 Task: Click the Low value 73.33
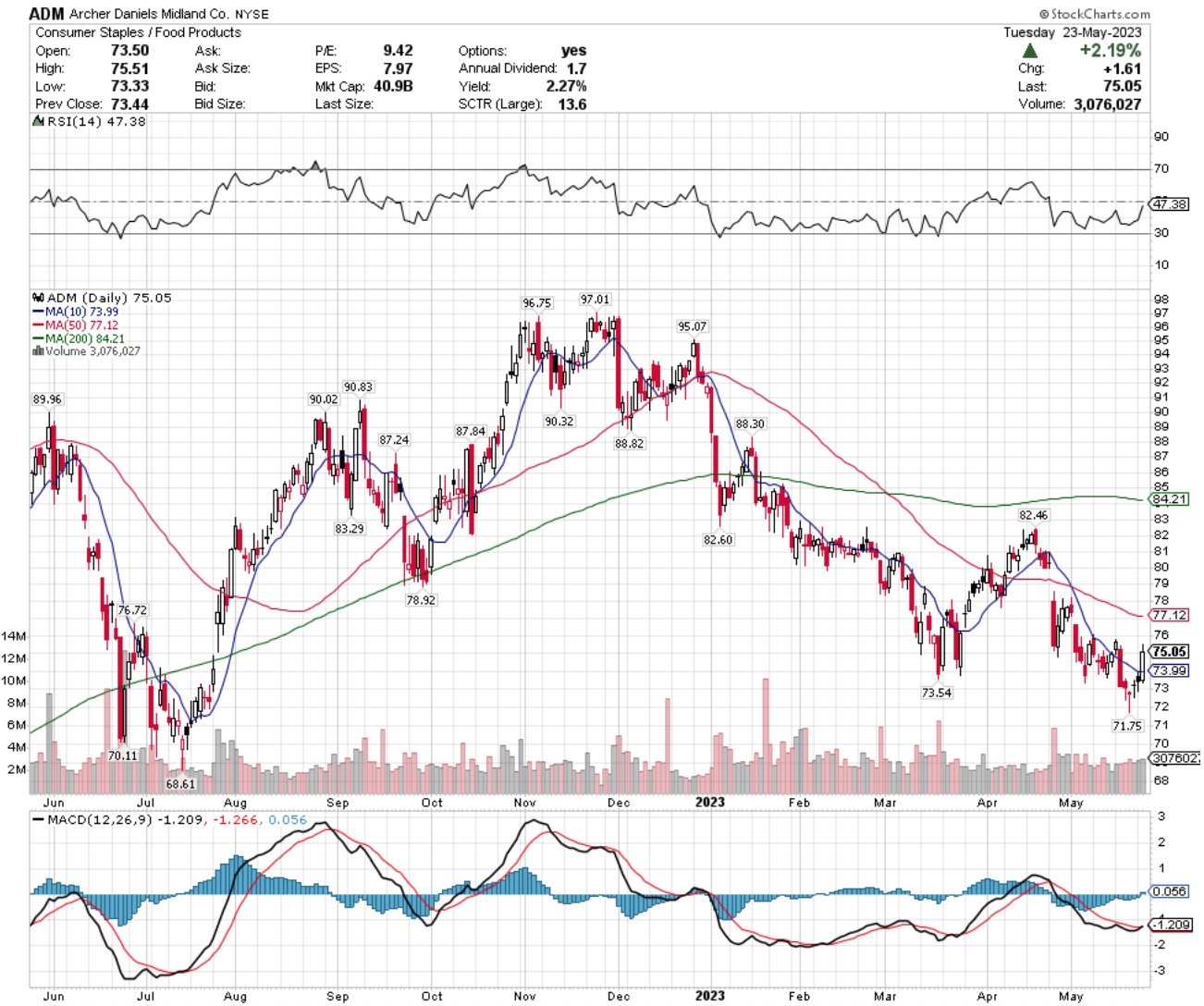(x=130, y=86)
